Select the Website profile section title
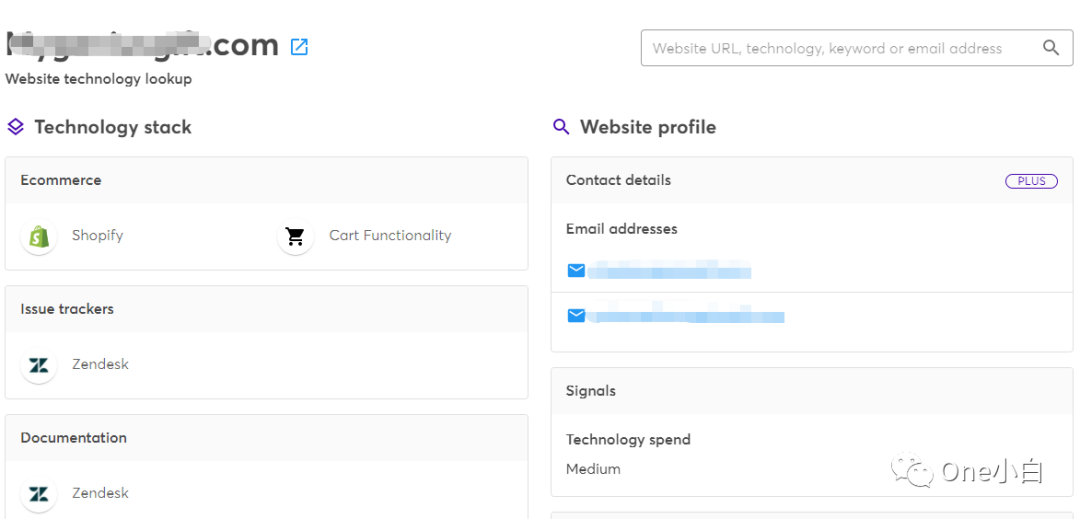This screenshot has width=1080, height=519. 648,127
